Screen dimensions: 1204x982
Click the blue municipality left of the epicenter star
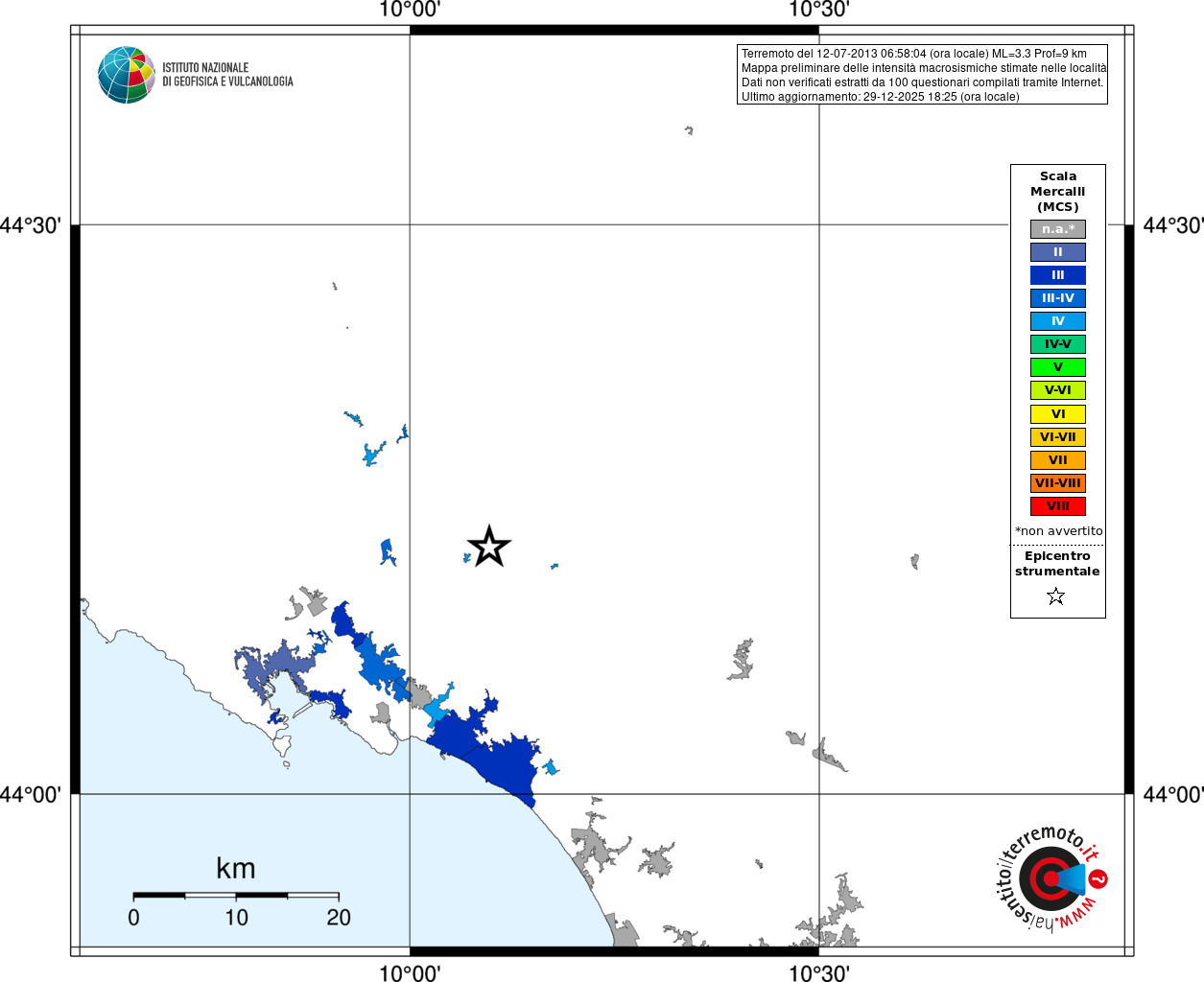point(388,552)
